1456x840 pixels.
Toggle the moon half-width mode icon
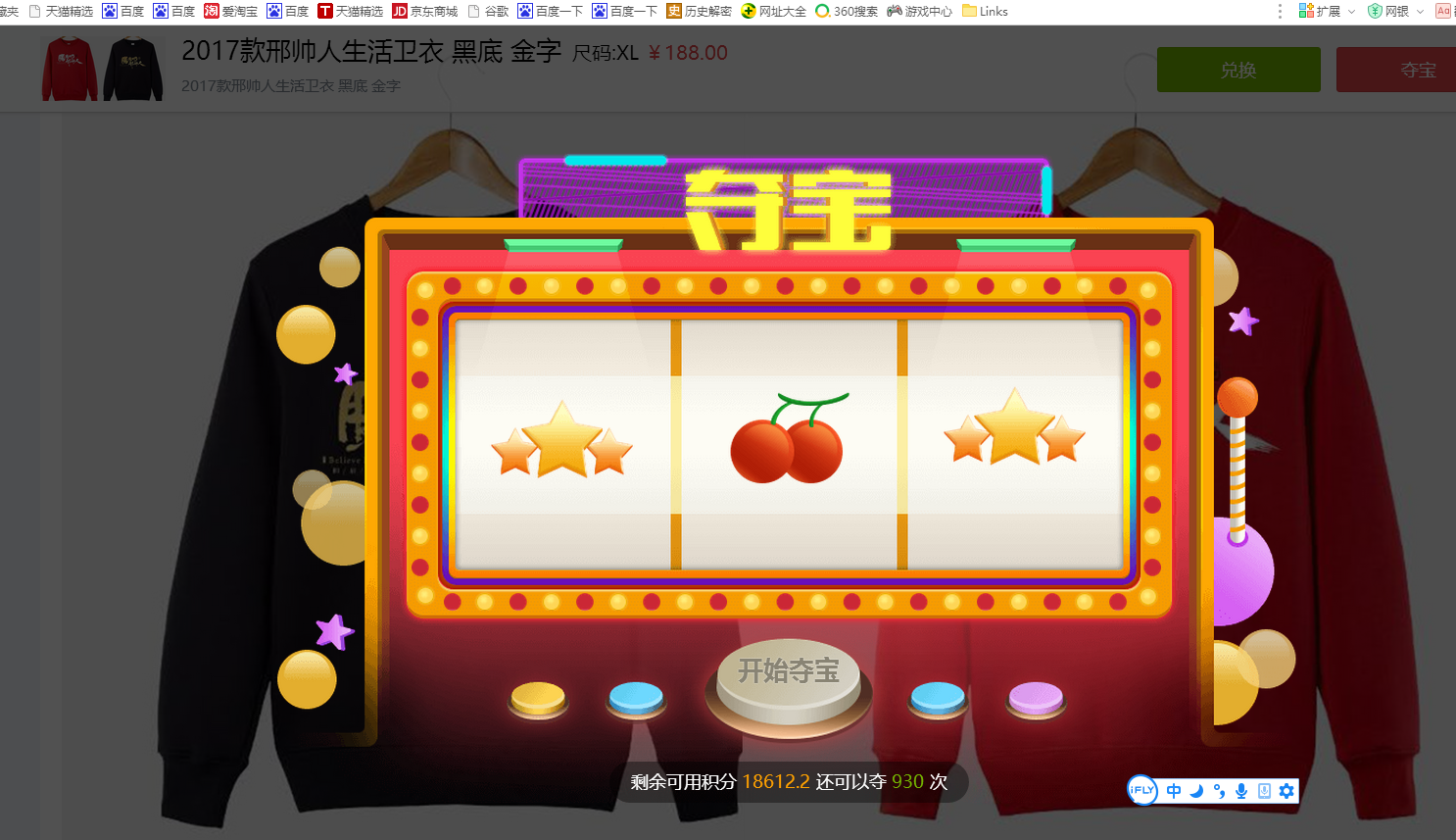(x=1196, y=791)
